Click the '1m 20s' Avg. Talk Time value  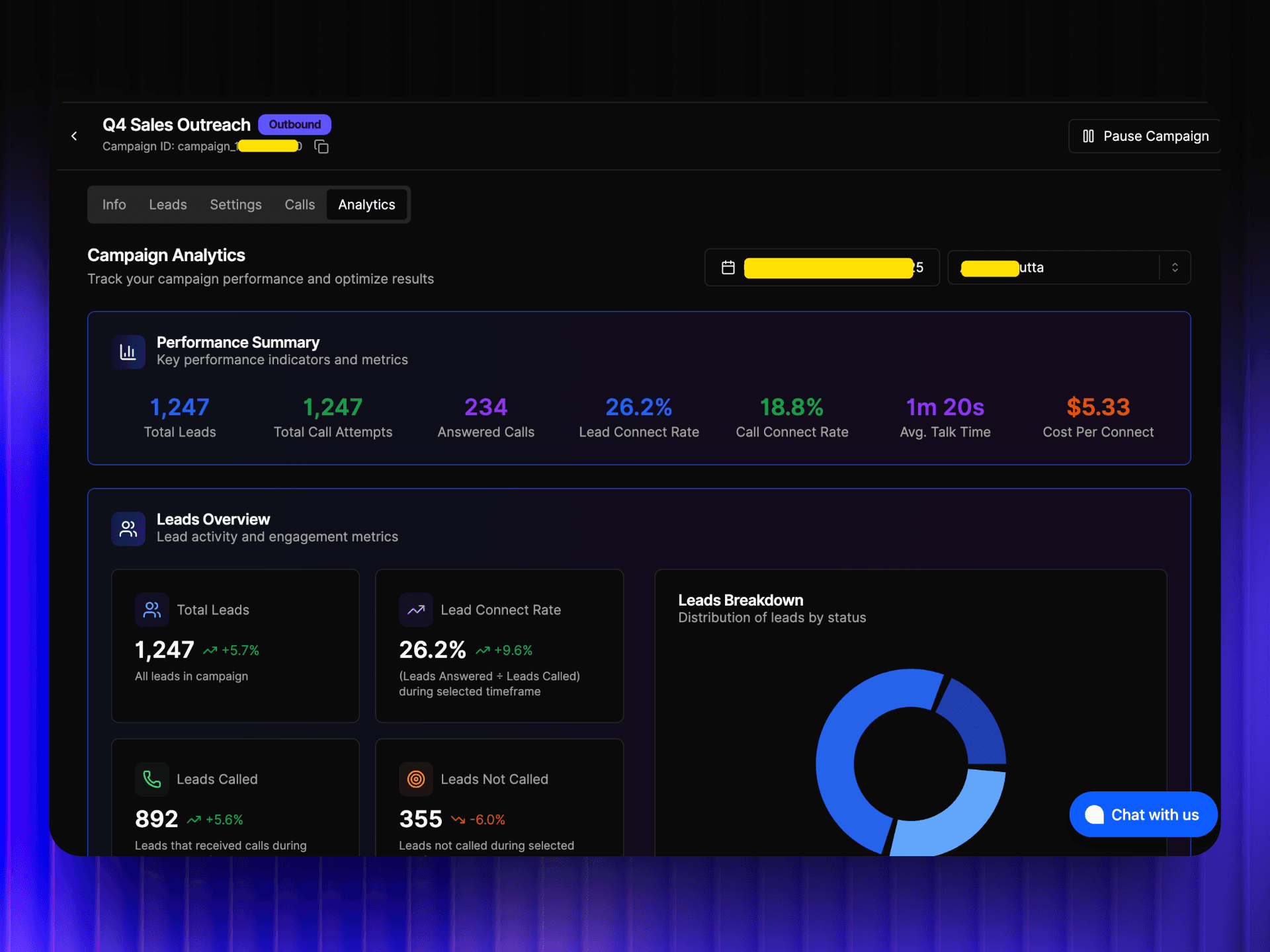[x=945, y=407]
